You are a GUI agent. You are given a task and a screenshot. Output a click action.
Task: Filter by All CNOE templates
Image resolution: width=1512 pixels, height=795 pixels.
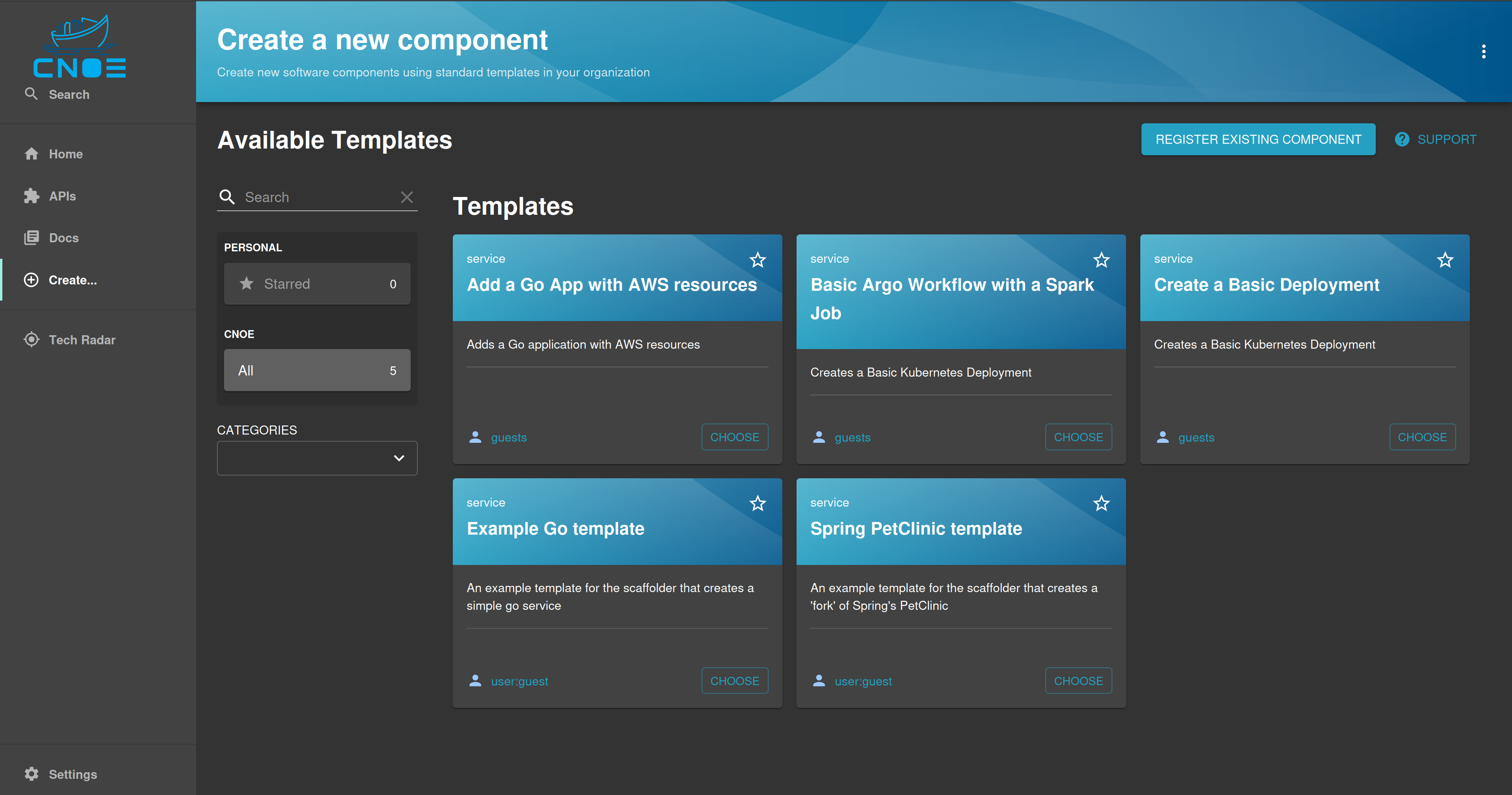pos(317,370)
